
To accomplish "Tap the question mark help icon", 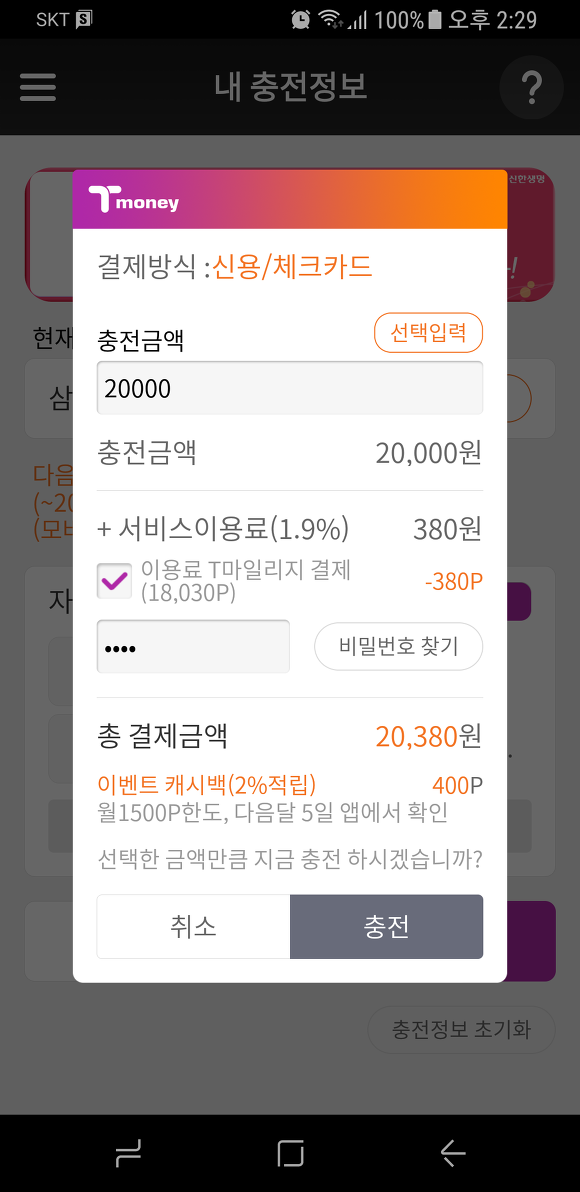I will point(531,87).
